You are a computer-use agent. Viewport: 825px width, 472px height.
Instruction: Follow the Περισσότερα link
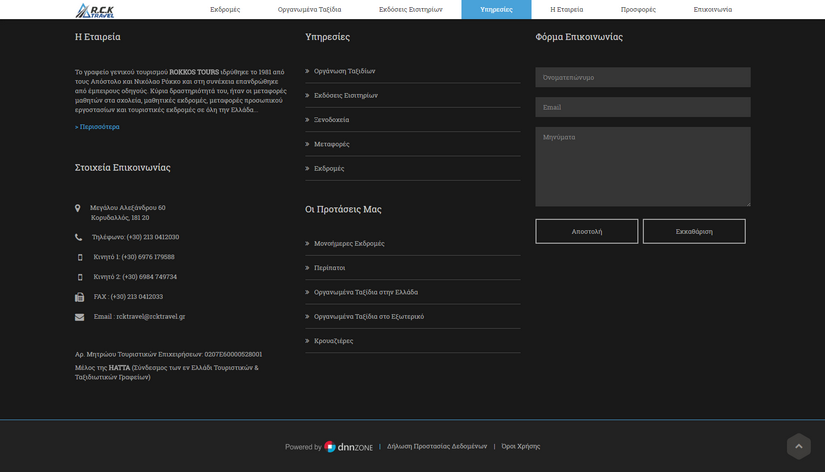pyautogui.click(x=98, y=127)
